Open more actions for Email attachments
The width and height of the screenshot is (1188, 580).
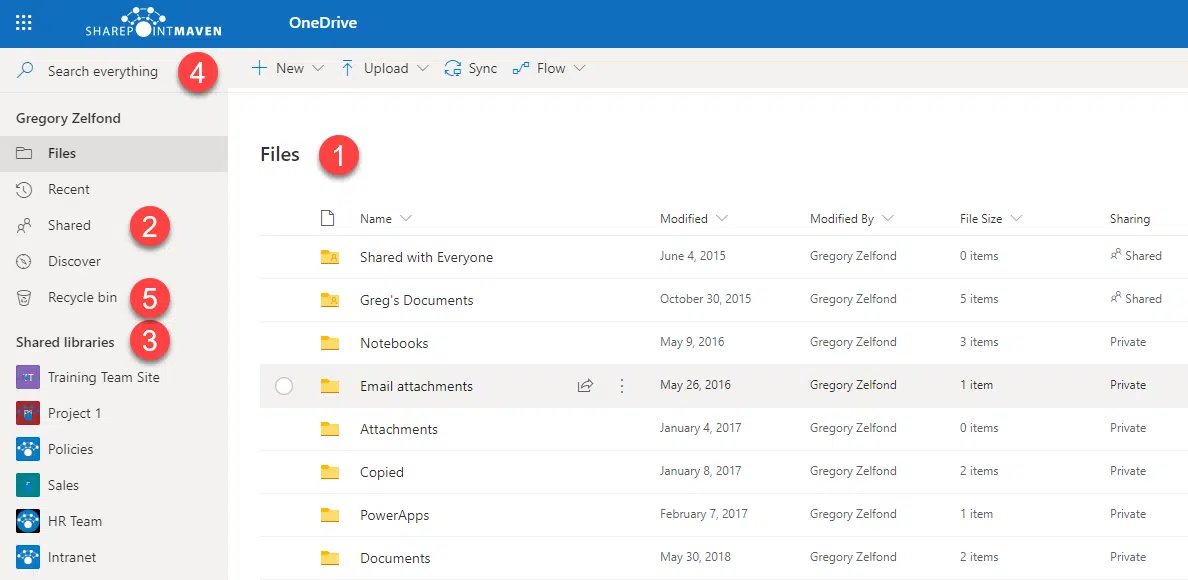(622, 386)
